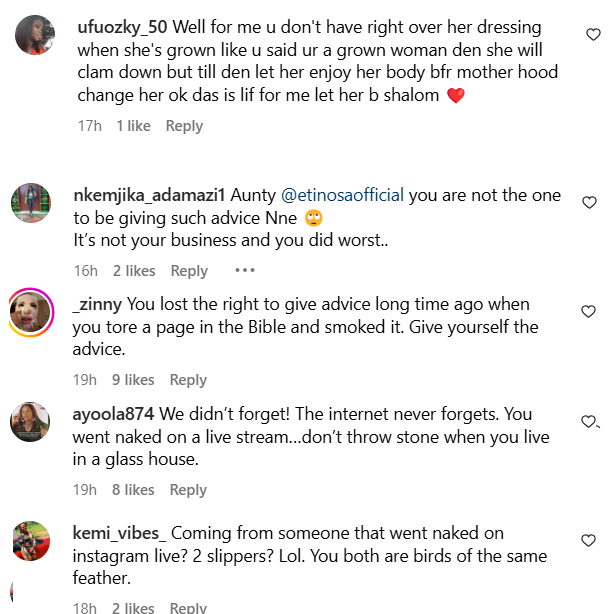Open kemi_vibes_'s profile picture
This screenshot has width=608, height=614.
[31, 541]
